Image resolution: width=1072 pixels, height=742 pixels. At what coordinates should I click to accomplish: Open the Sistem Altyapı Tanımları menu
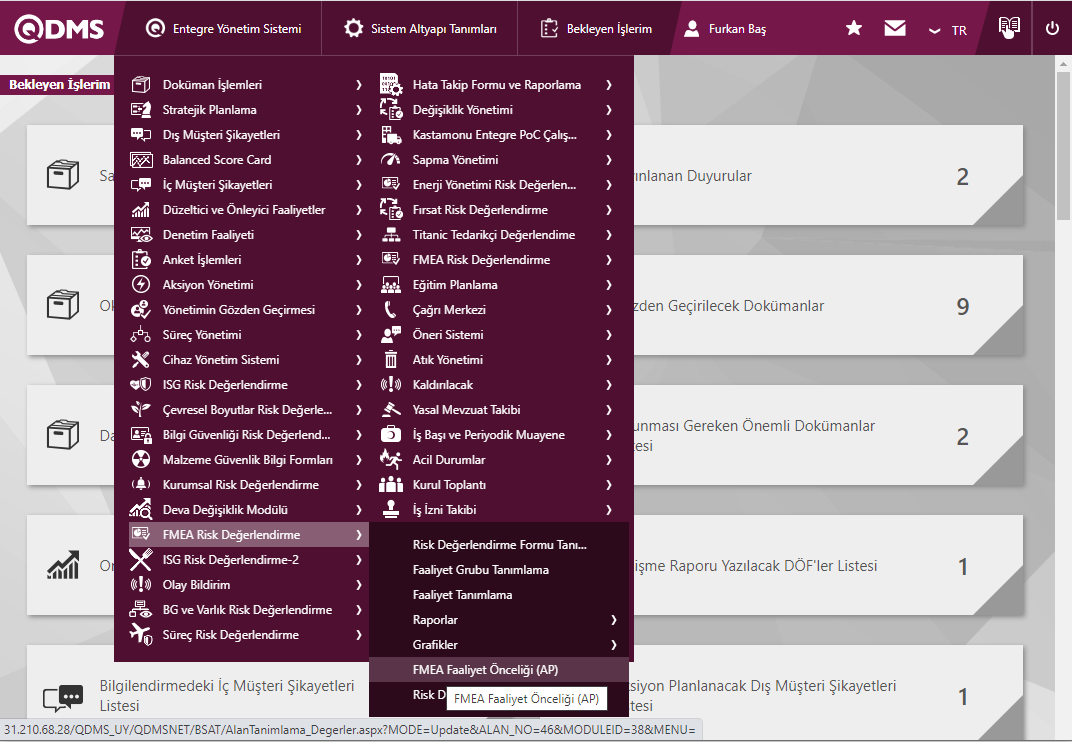coord(420,29)
